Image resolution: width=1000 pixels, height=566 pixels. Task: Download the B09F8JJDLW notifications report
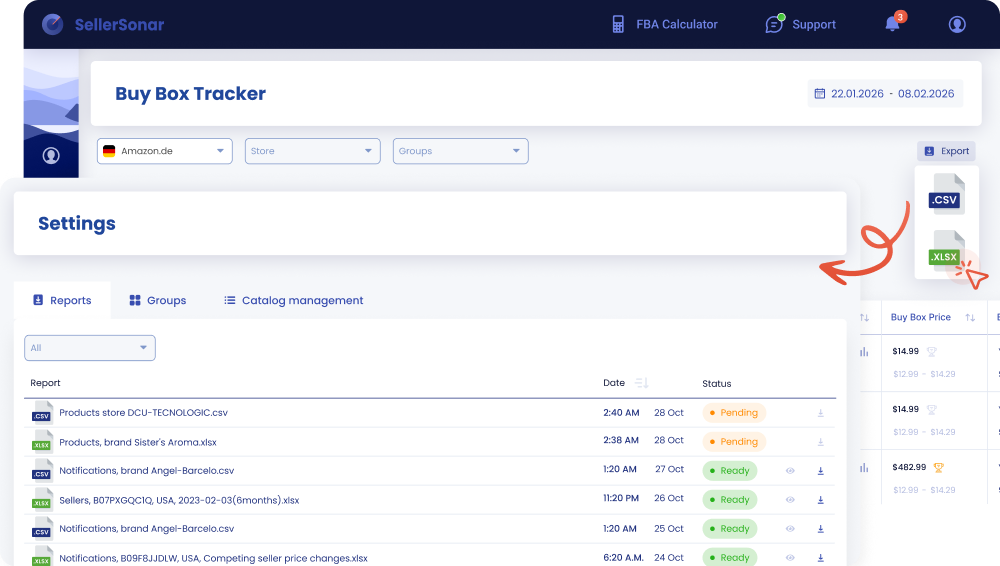pos(821,558)
